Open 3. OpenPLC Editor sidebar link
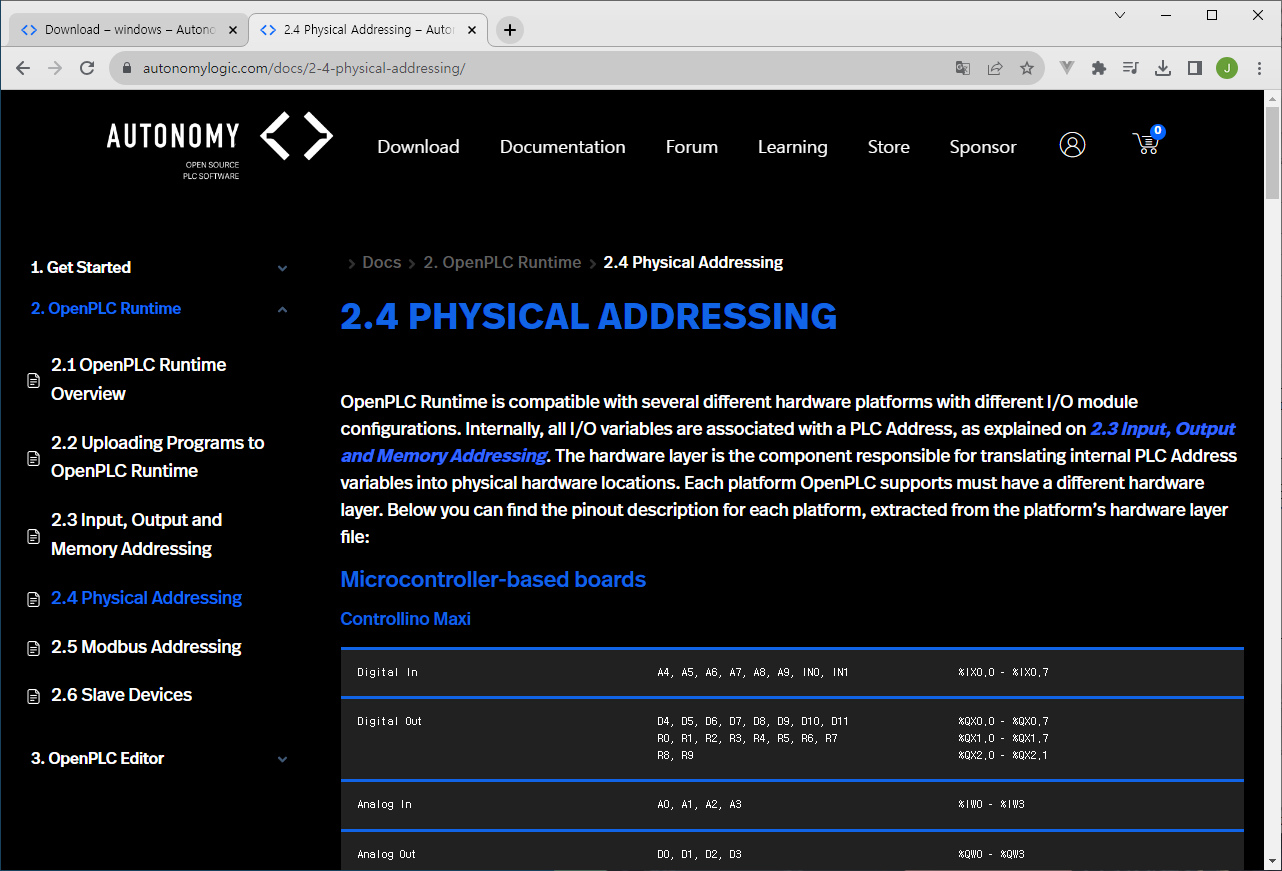This screenshot has width=1282, height=871. click(97, 758)
